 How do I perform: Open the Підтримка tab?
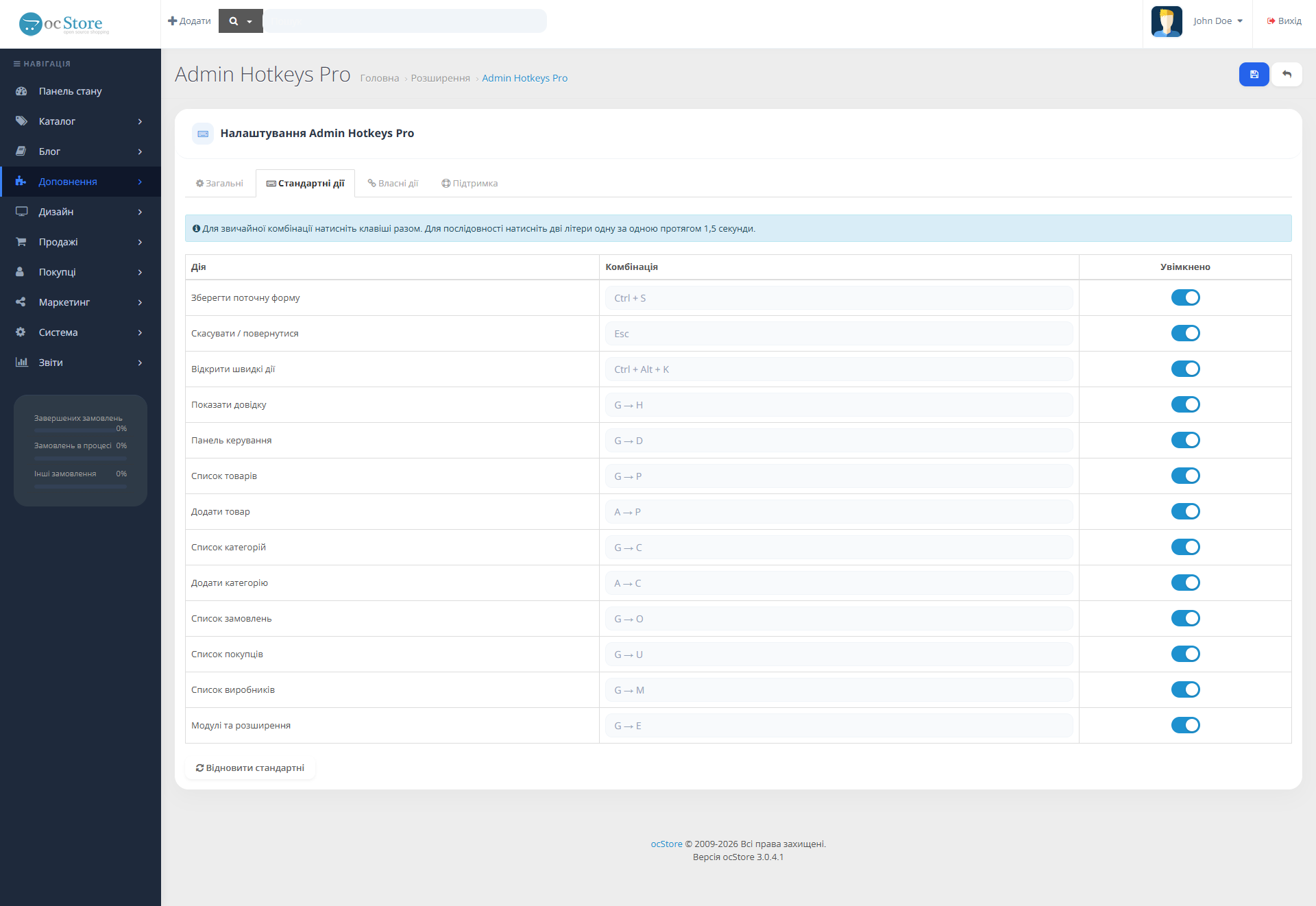[x=470, y=183]
